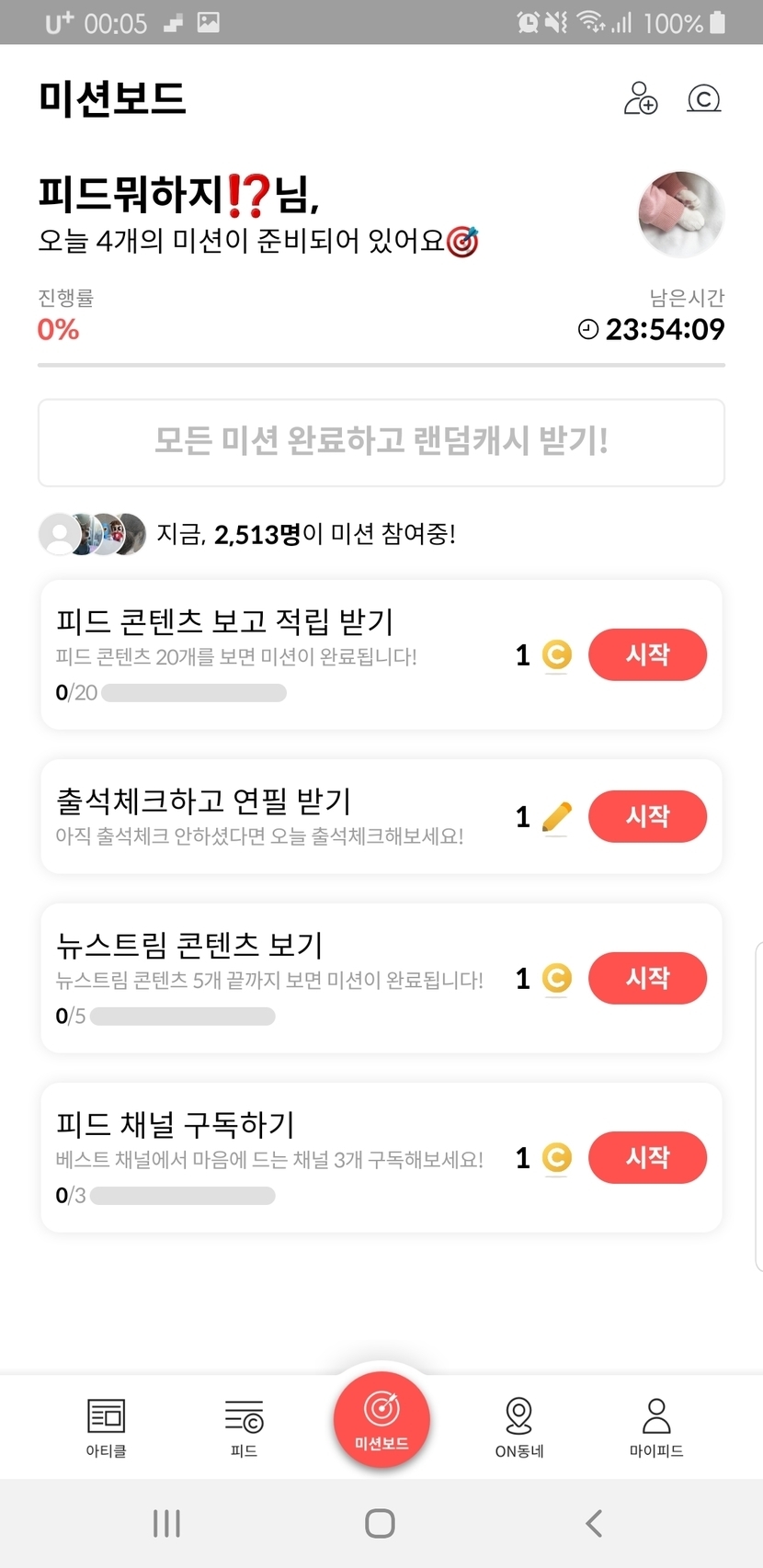Click the 0/20 feed content progress bar
Screen dimensions: 763x1568
193,693
